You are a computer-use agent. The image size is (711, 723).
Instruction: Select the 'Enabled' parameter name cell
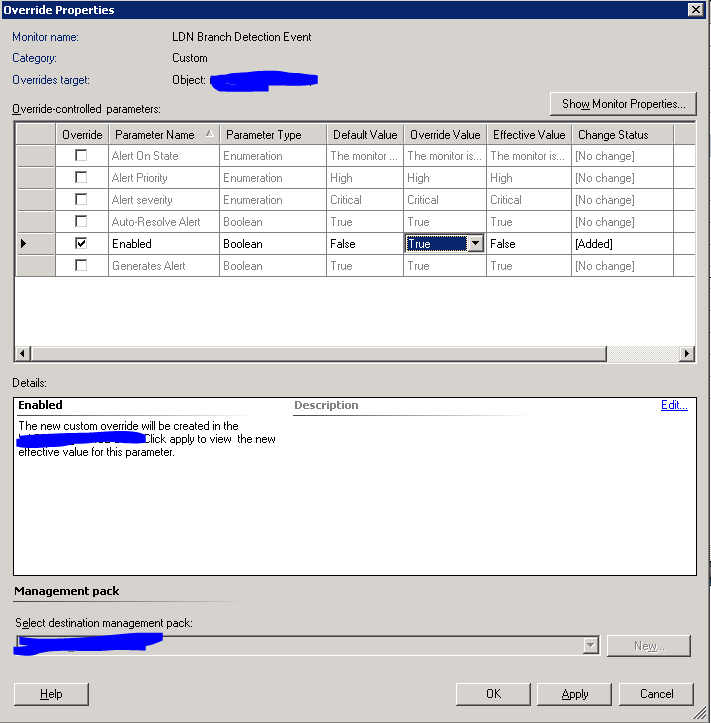tap(164, 244)
